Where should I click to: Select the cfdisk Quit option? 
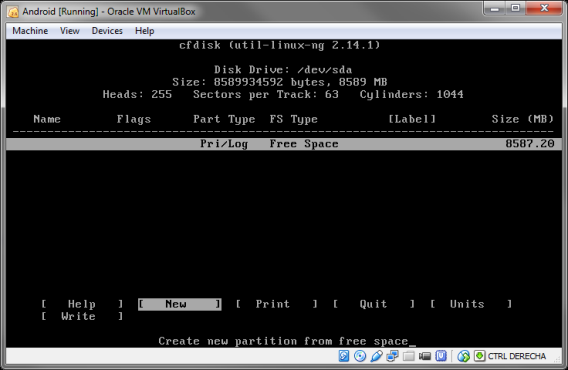click(x=374, y=304)
